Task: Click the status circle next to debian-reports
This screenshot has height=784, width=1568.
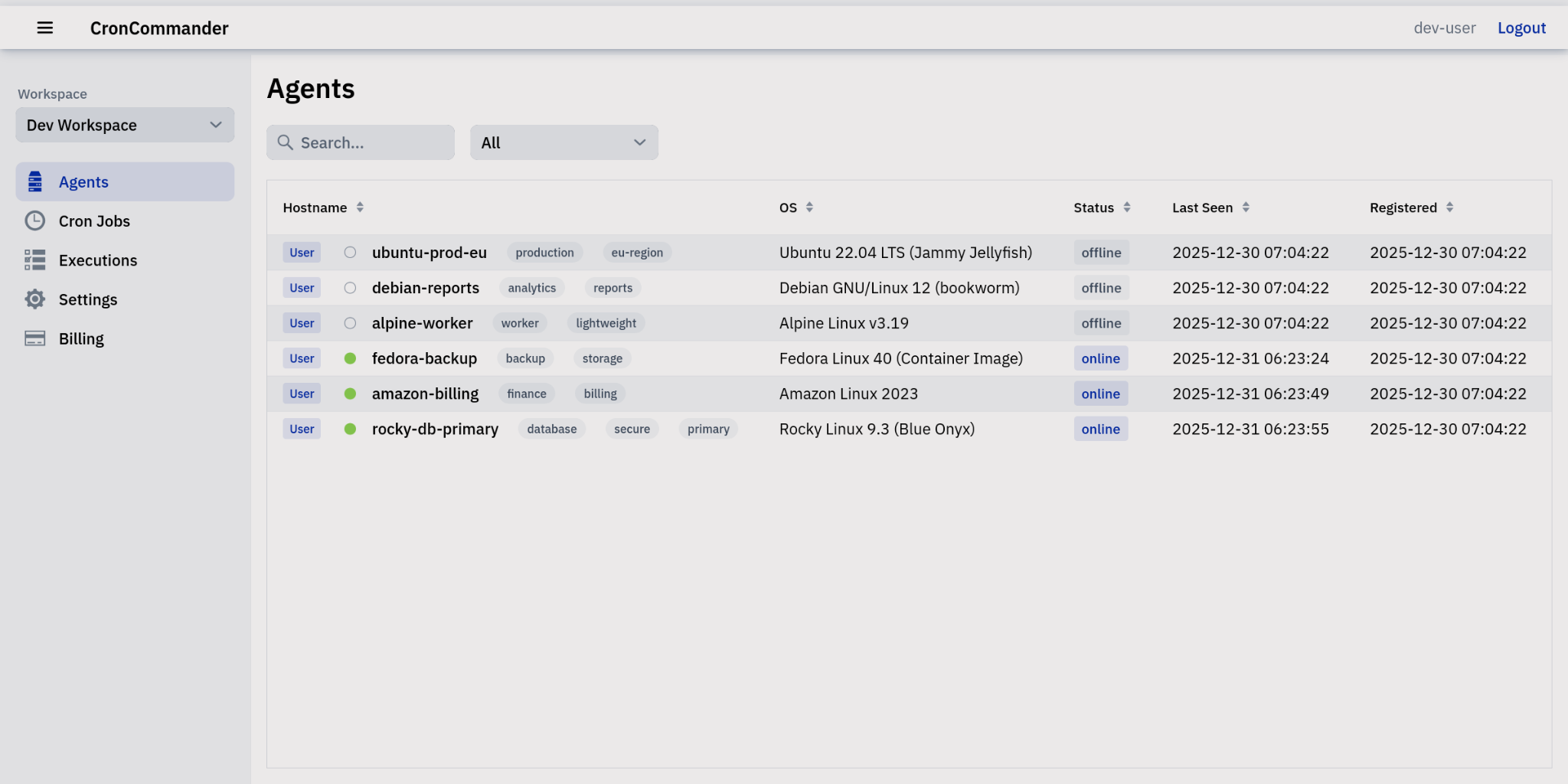Action: coord(350,287)
